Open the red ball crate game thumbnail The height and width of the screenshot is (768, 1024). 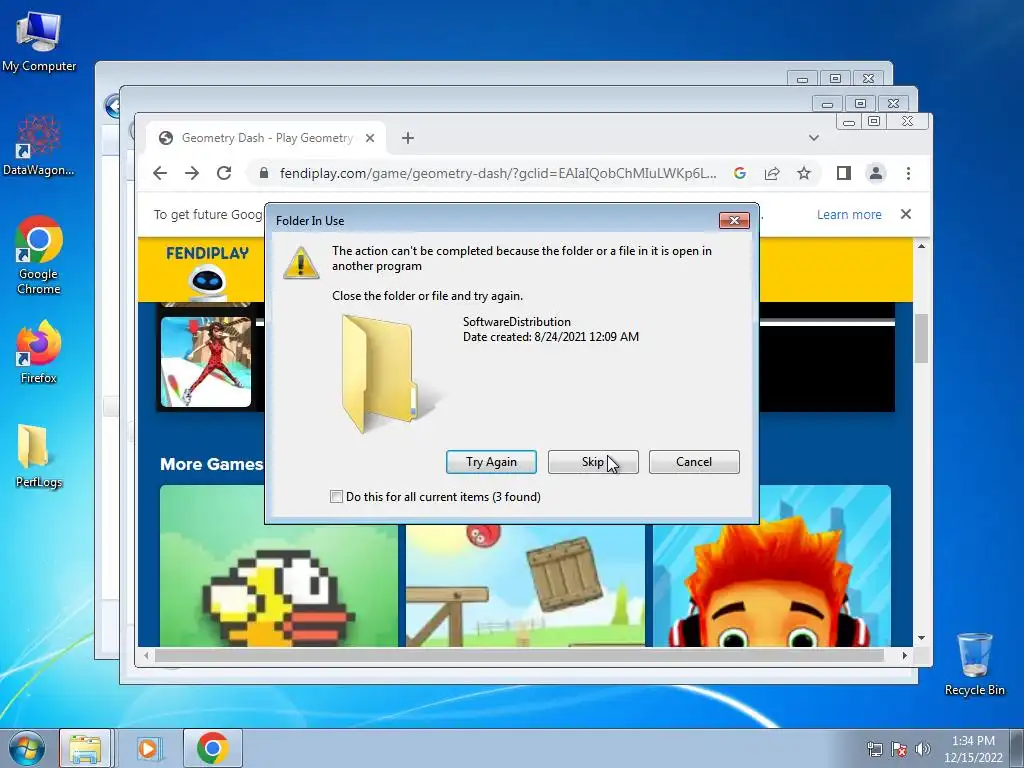(525, 584)
